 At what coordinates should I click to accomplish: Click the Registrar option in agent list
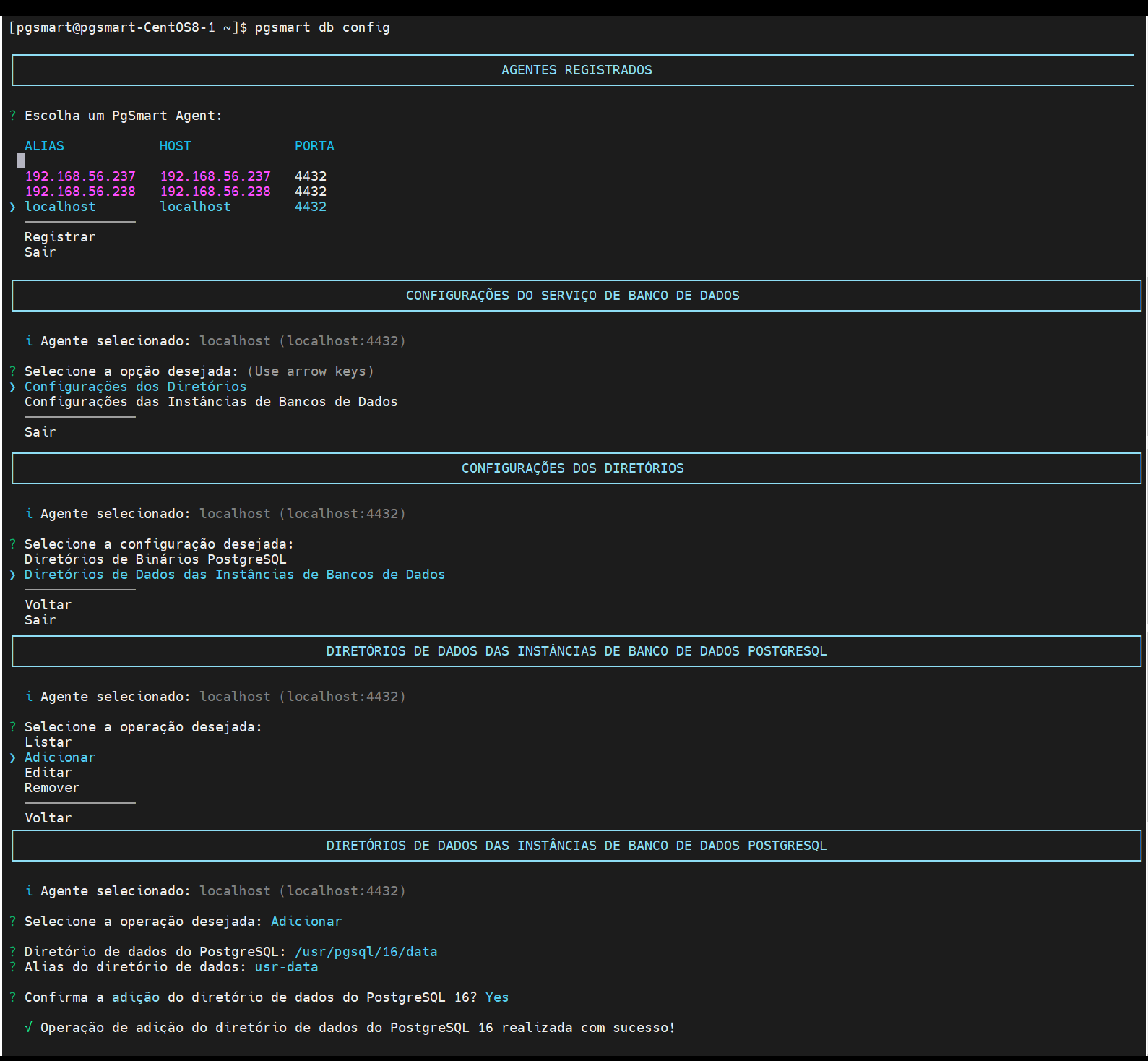tap(60, 237)
